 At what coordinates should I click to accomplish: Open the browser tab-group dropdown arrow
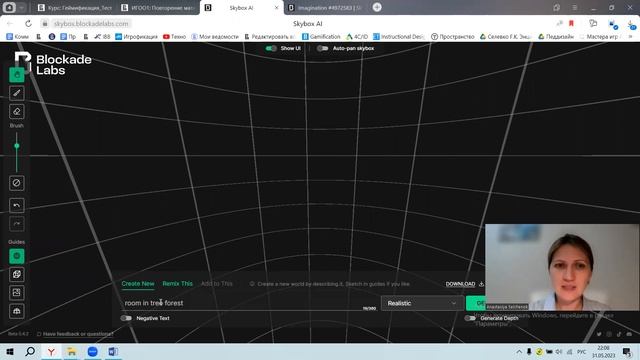click(x=22, y=7)
